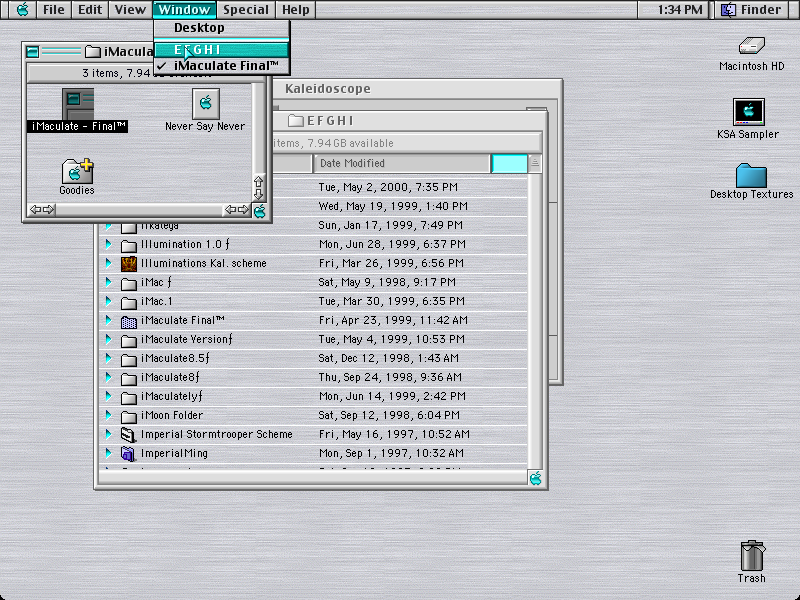800x600 pixels.
Task: Expand the iMaculate Final™ disclosure triangle
Action: pyautogui.click(x=108, y=320)
